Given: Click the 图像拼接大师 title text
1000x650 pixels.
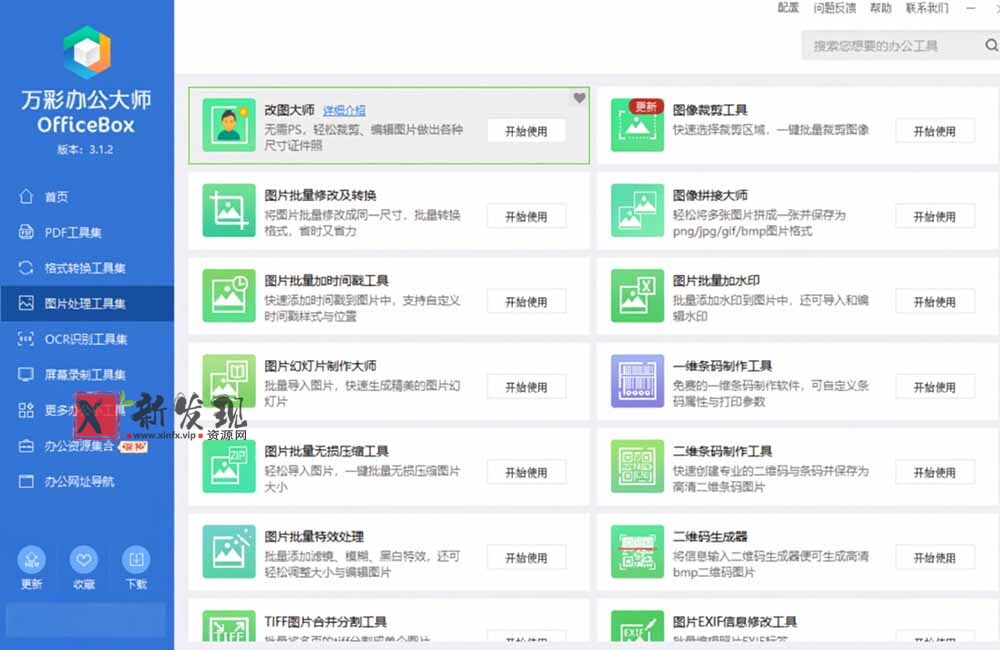Looking at the screenshot, I should [710, 195].
